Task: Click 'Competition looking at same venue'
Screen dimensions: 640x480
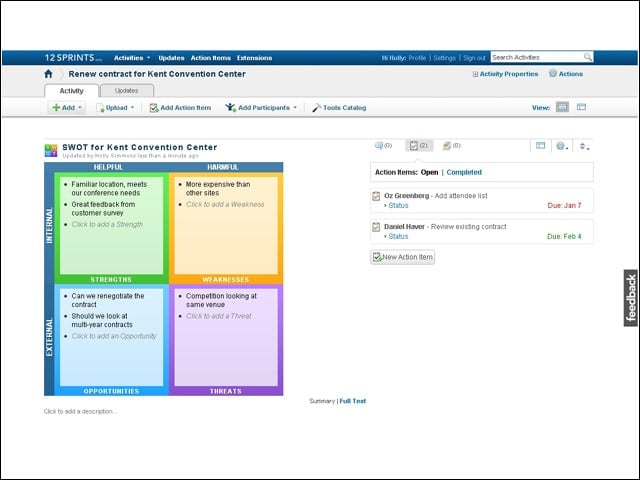Action: pos(221,300)
